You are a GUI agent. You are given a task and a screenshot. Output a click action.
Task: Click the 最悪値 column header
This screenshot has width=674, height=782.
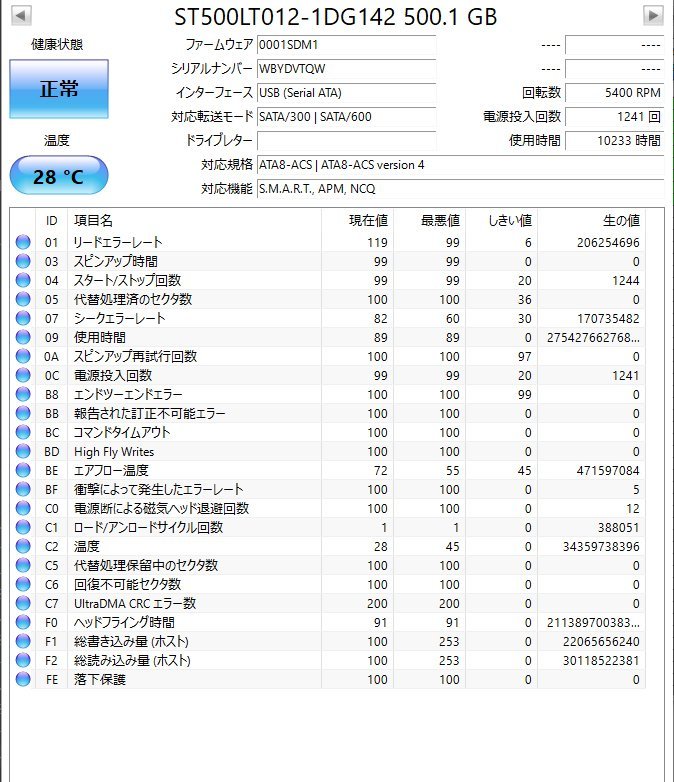pyautogui.click(x=430, y=220)
